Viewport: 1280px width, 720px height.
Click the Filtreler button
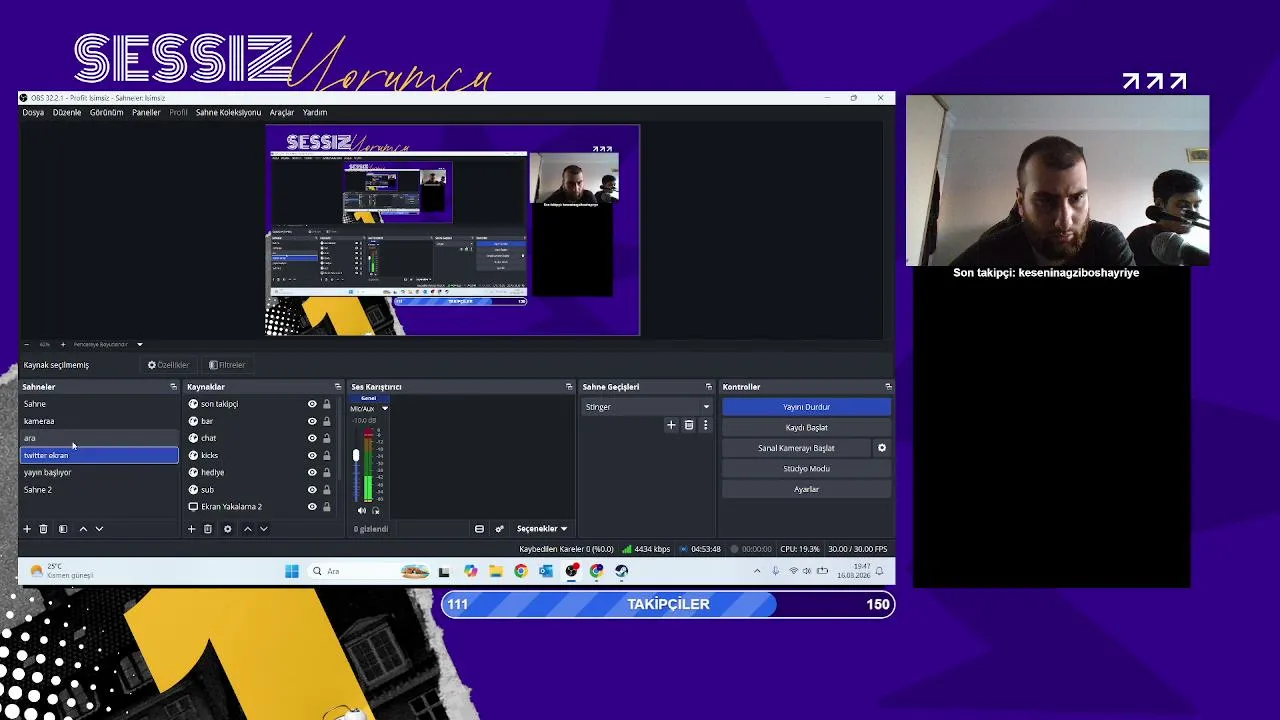227,365
